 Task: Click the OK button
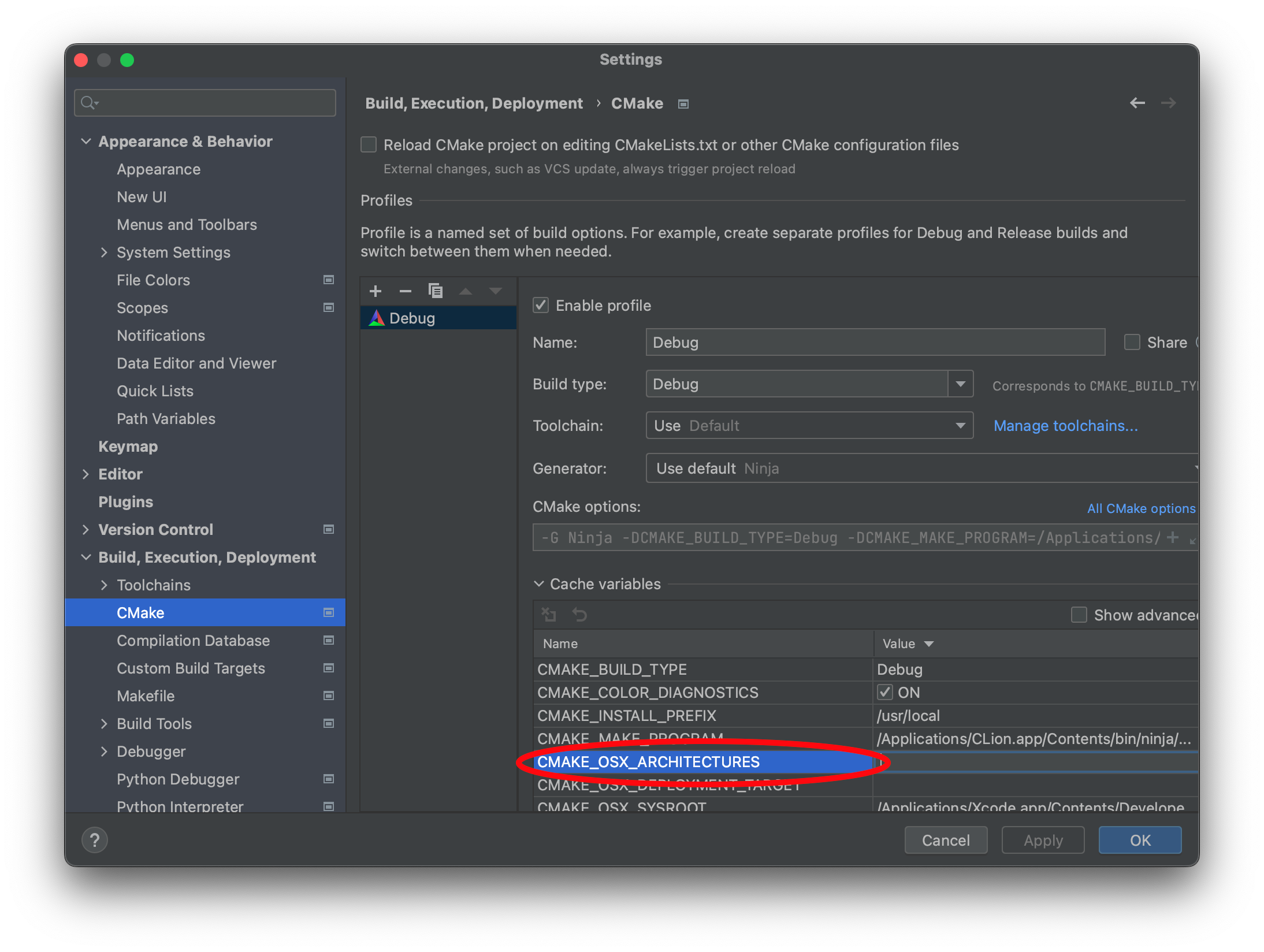pyautogui.click(x=1140, y=840)
